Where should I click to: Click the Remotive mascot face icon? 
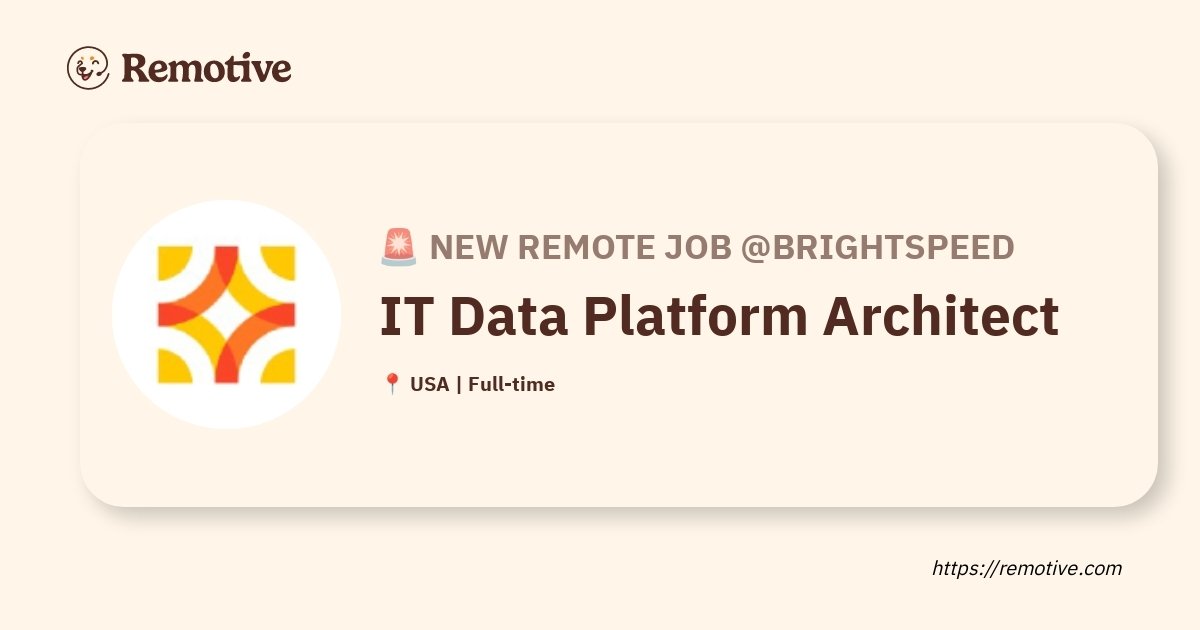coord(88,68)
